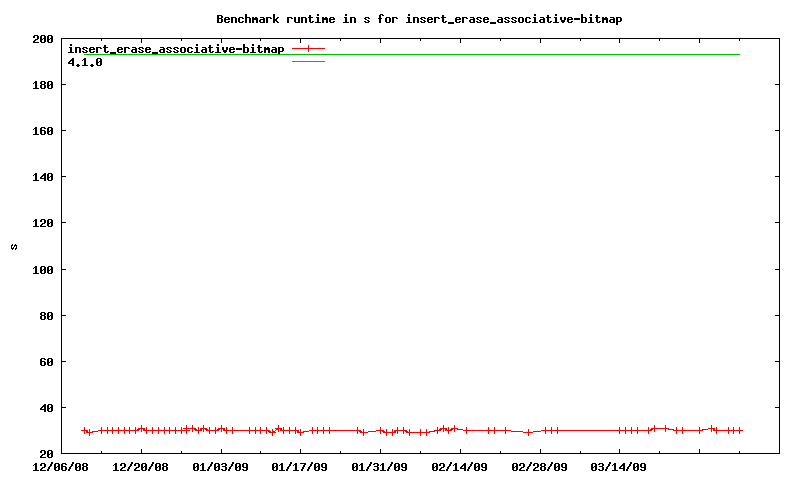Select the 200 y-axis tick label

[43, 39]
